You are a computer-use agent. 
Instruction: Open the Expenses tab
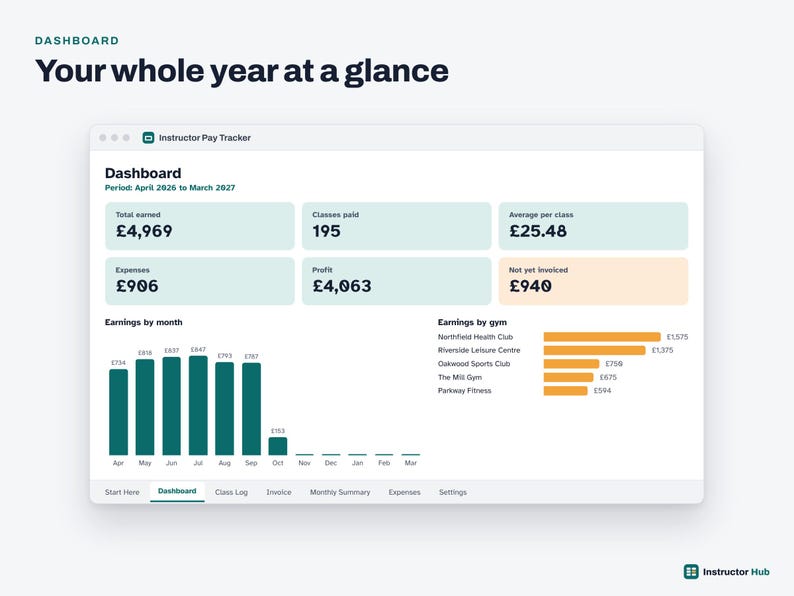[x=405, y=492]
